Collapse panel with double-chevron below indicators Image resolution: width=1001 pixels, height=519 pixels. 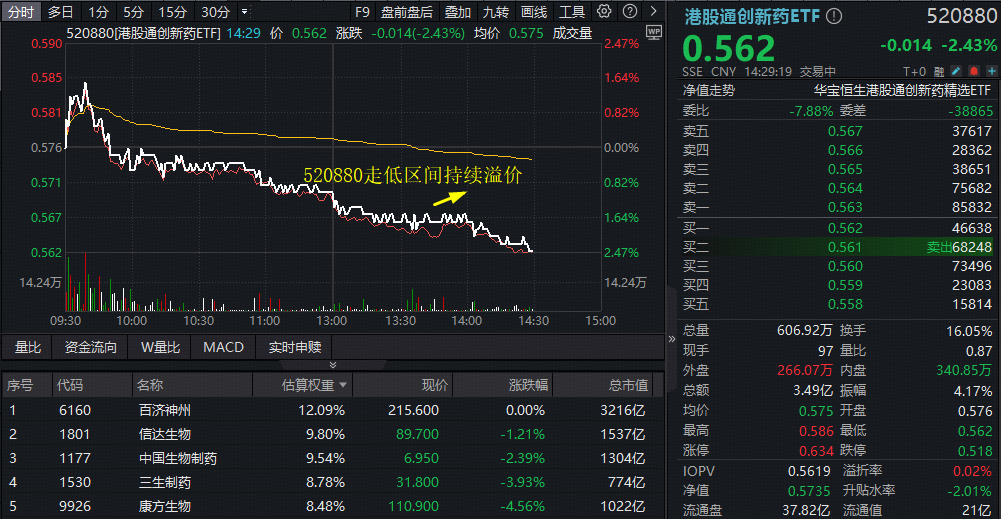coord(333,365)
